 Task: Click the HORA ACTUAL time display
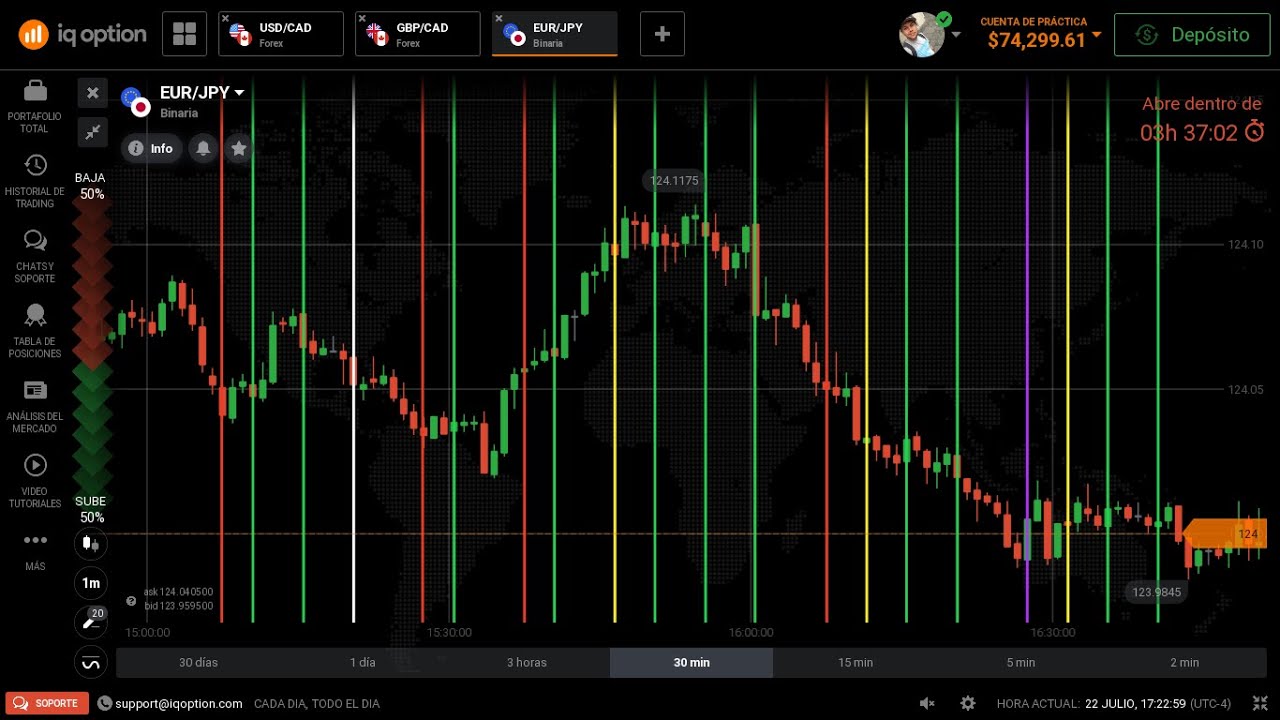pyautogui.click(x=1114, y=704)
